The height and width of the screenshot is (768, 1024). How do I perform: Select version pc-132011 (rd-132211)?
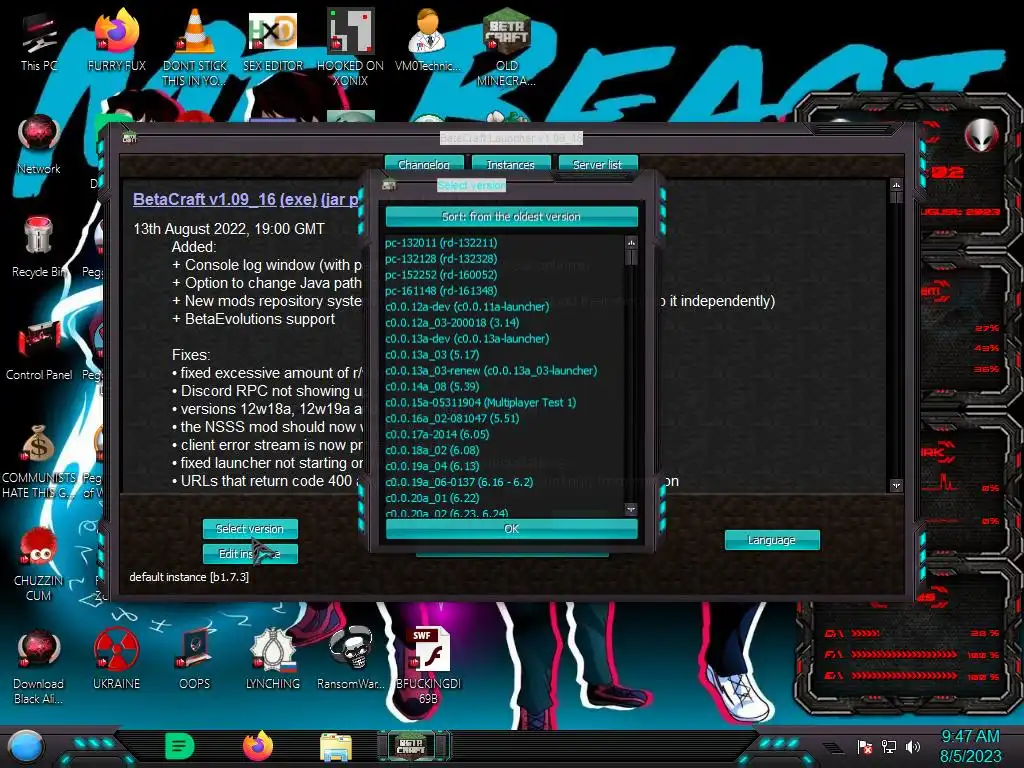click(x=441, y=243)
